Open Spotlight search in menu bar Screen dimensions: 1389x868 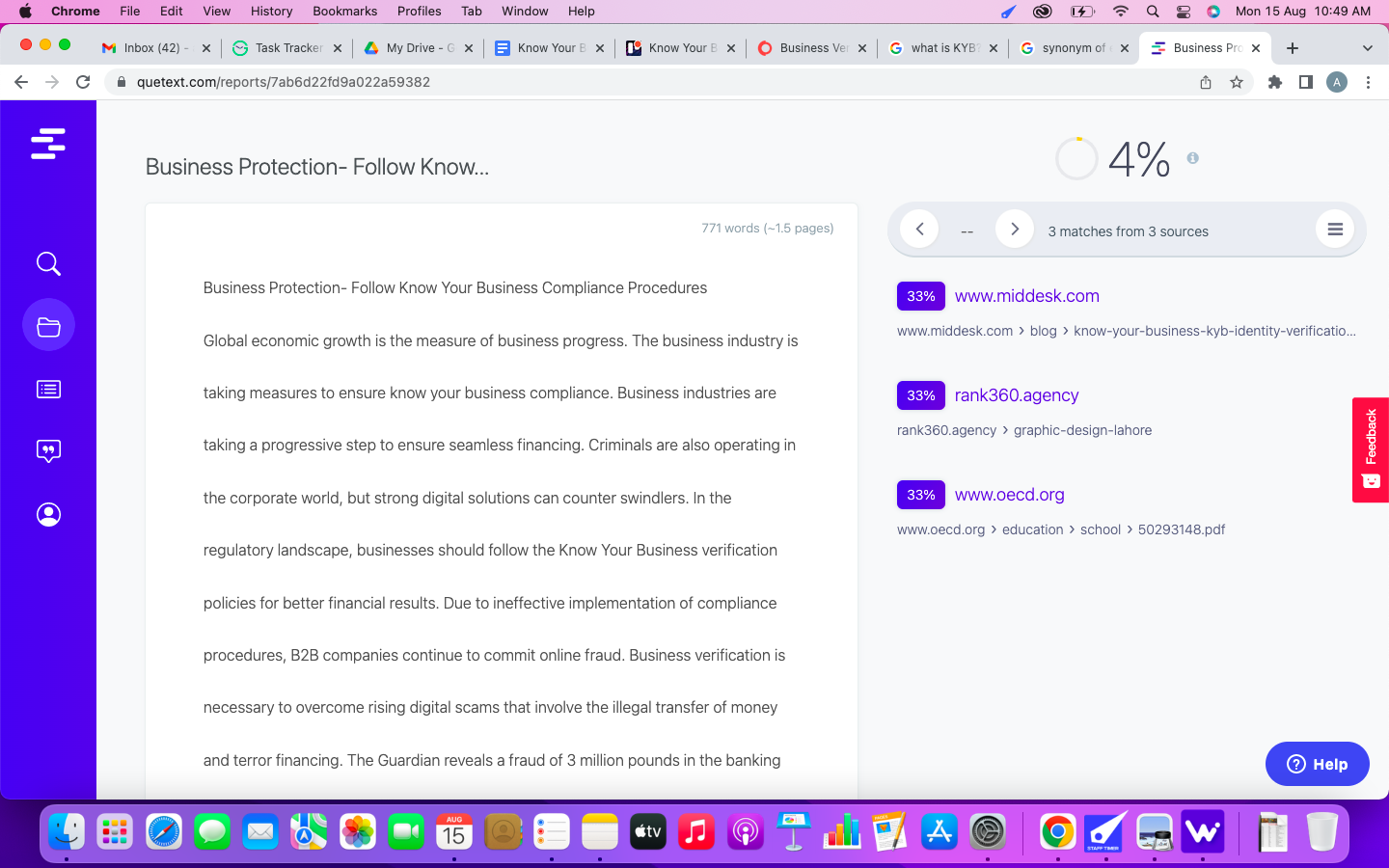tap(1152, 11)
